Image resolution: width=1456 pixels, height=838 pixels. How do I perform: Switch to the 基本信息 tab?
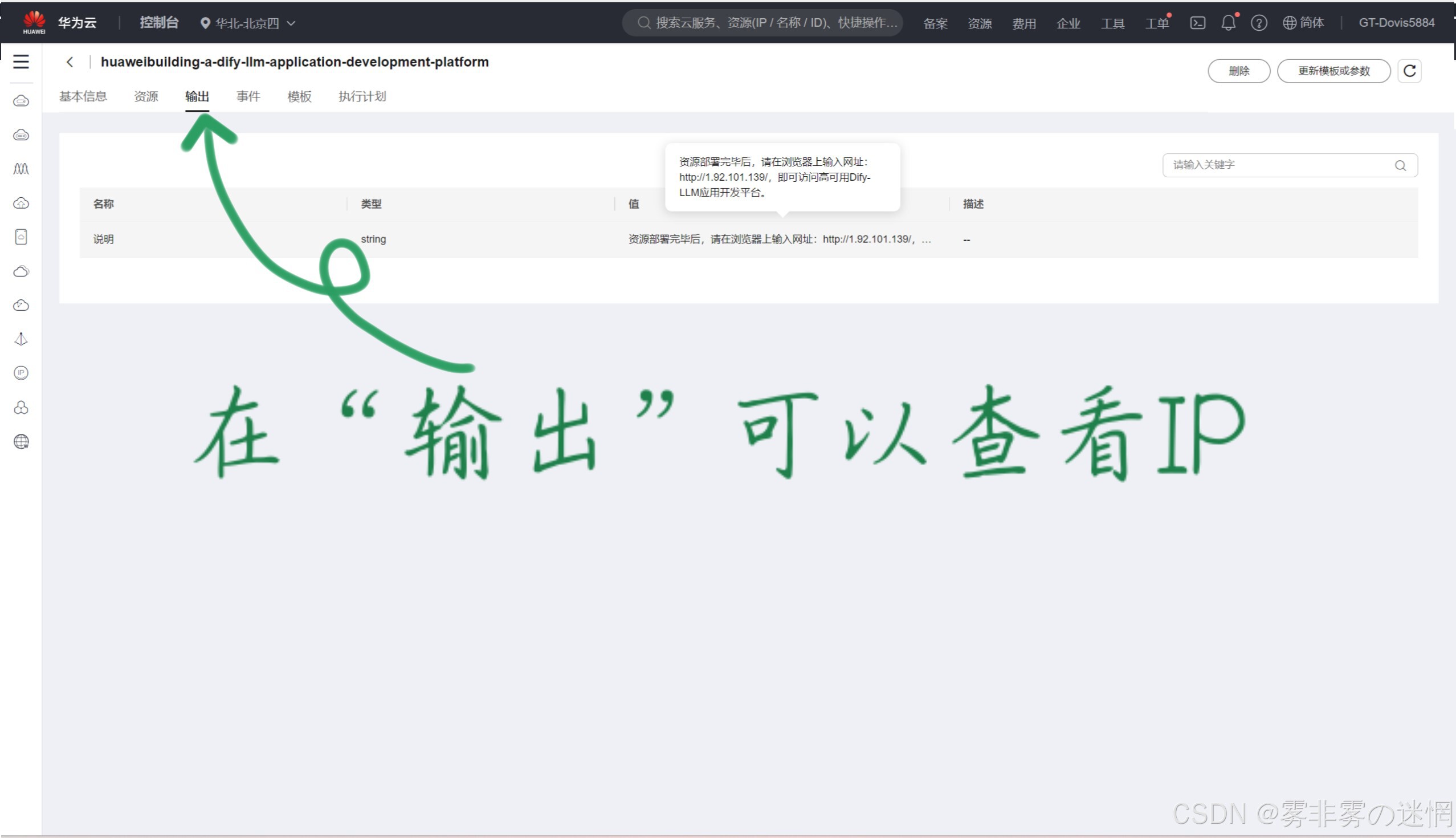(x=83, y=96)
